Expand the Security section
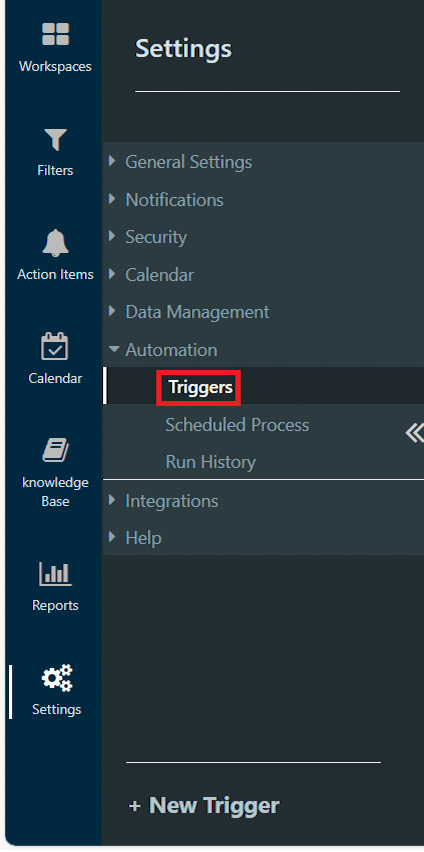This screenshot has width=424, height=852. coord(264,237)
